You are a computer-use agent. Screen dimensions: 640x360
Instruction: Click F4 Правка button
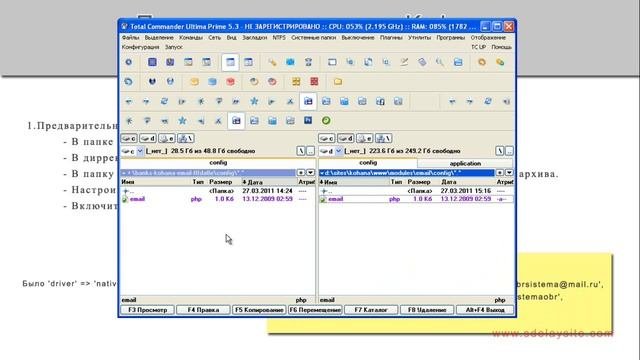tap(203, 310)
